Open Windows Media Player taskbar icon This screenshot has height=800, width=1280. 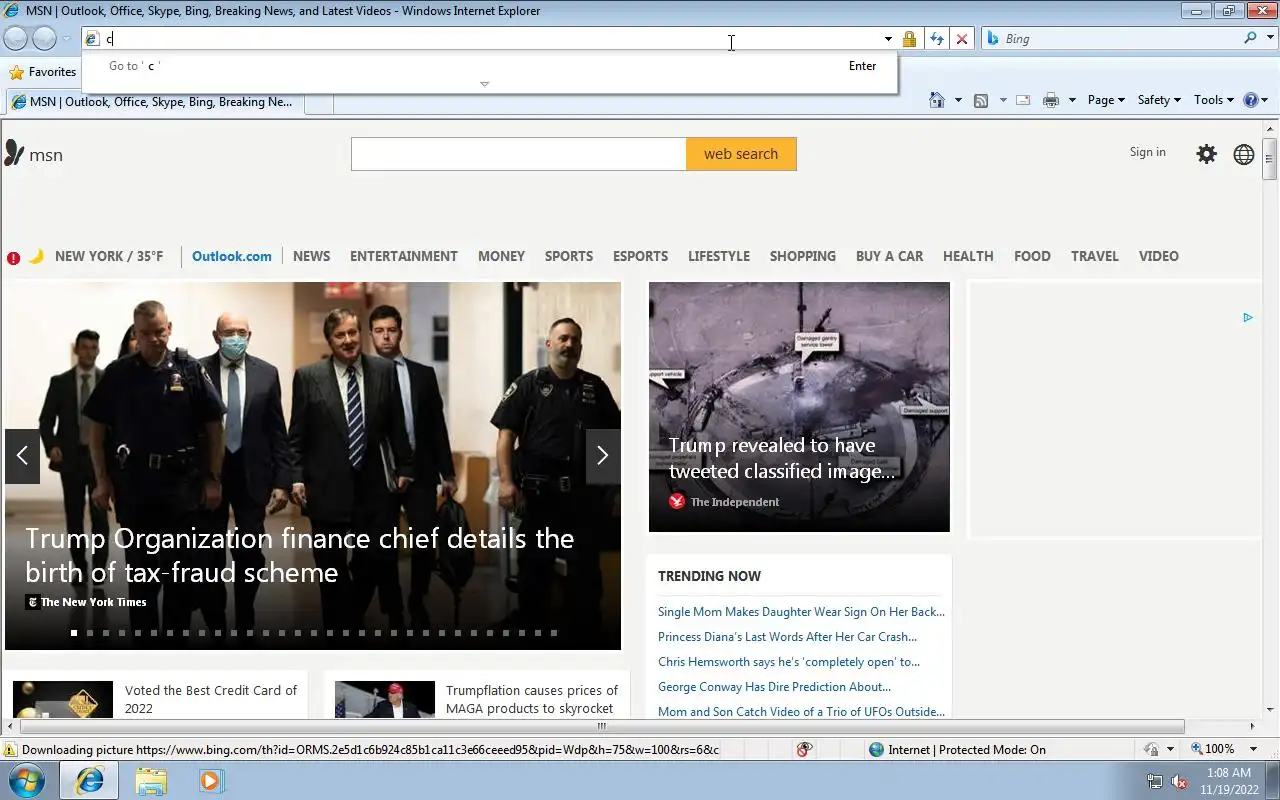211,780
